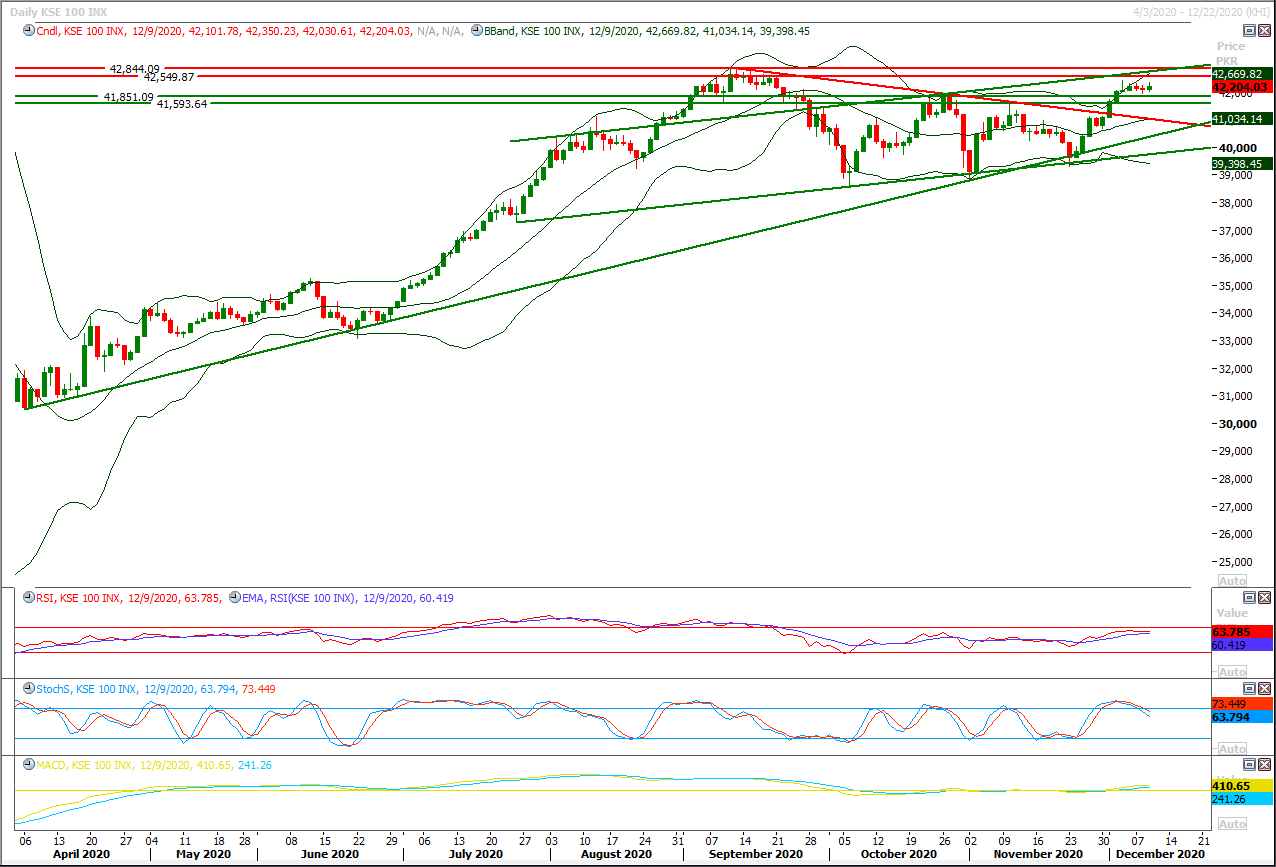This screenshot has height=867, width=1276.
Task: Click the Daily KSE 100 INX title
Action: pyautogui.click(x=58, y=9)
